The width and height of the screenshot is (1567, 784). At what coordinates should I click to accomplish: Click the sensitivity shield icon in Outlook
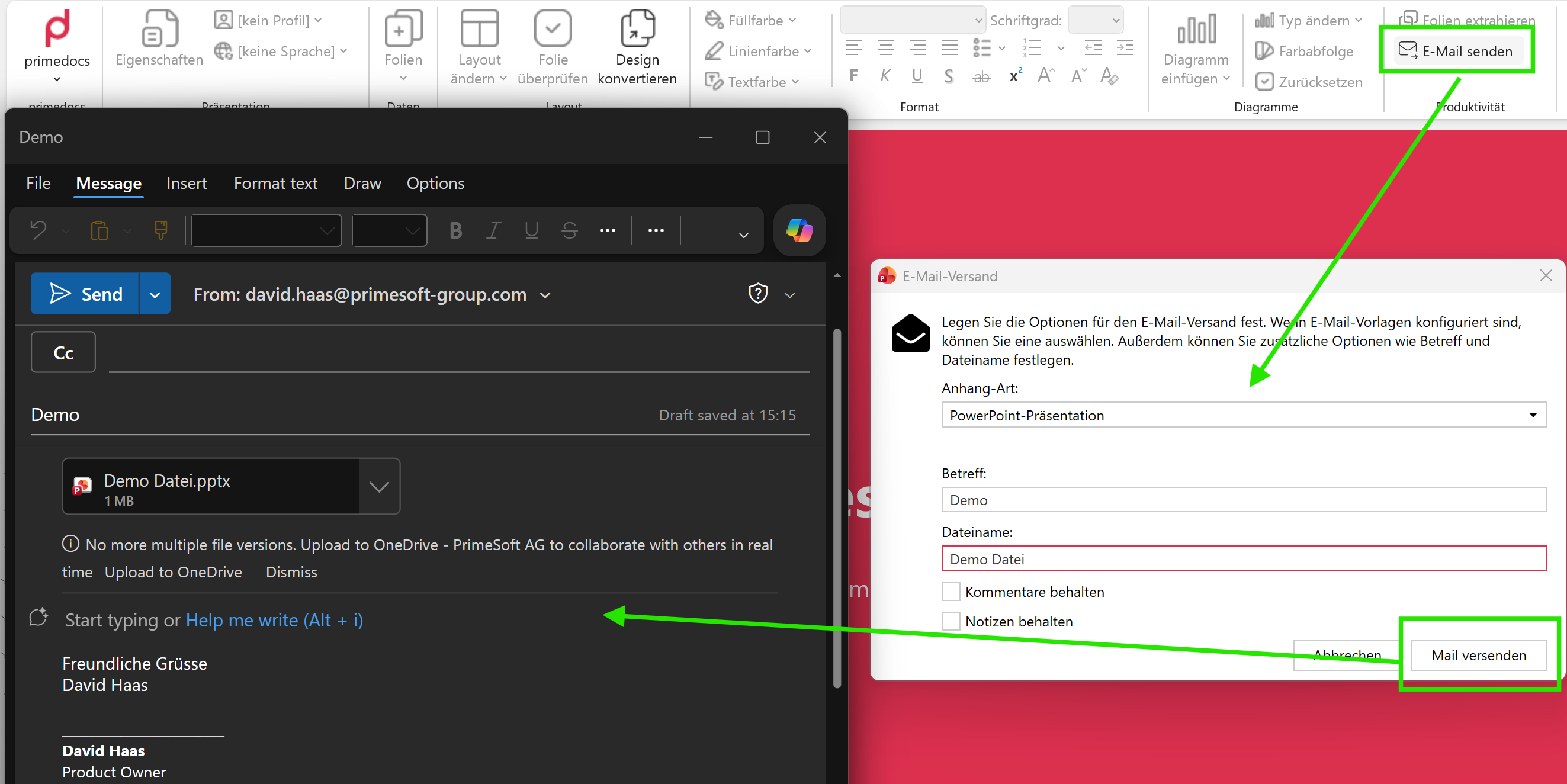coord(758,294)
